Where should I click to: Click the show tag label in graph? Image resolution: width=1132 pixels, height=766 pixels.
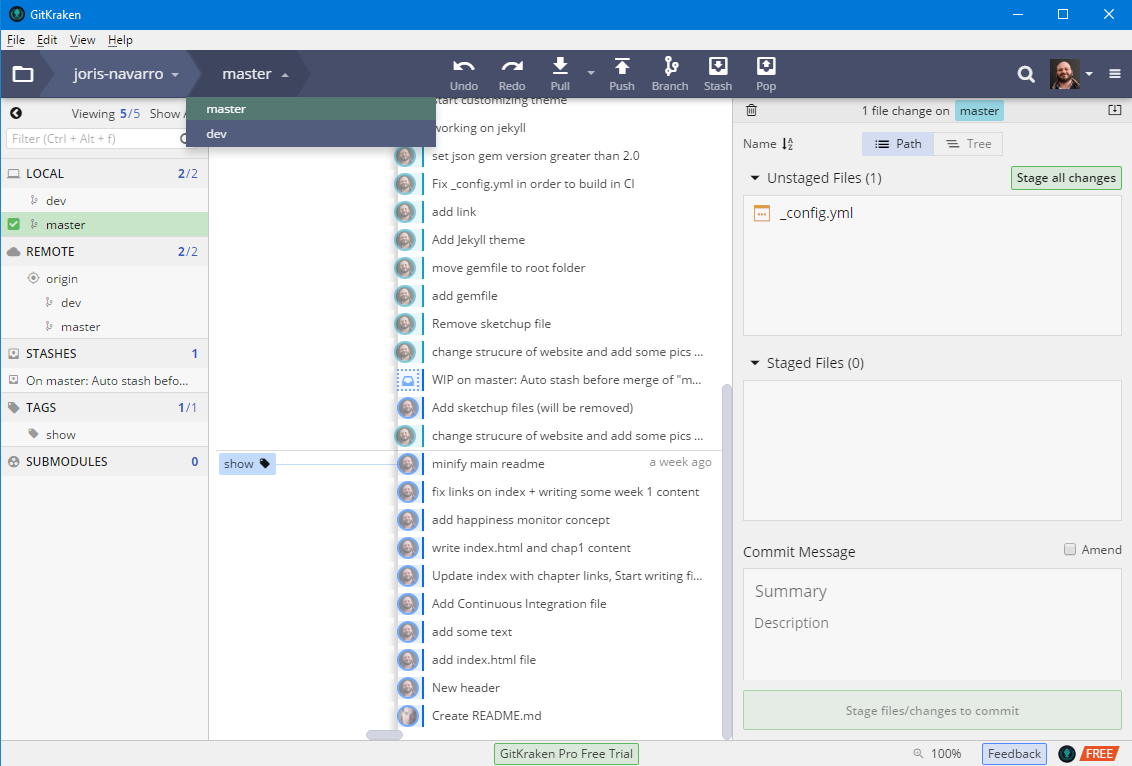pos(247,463)
